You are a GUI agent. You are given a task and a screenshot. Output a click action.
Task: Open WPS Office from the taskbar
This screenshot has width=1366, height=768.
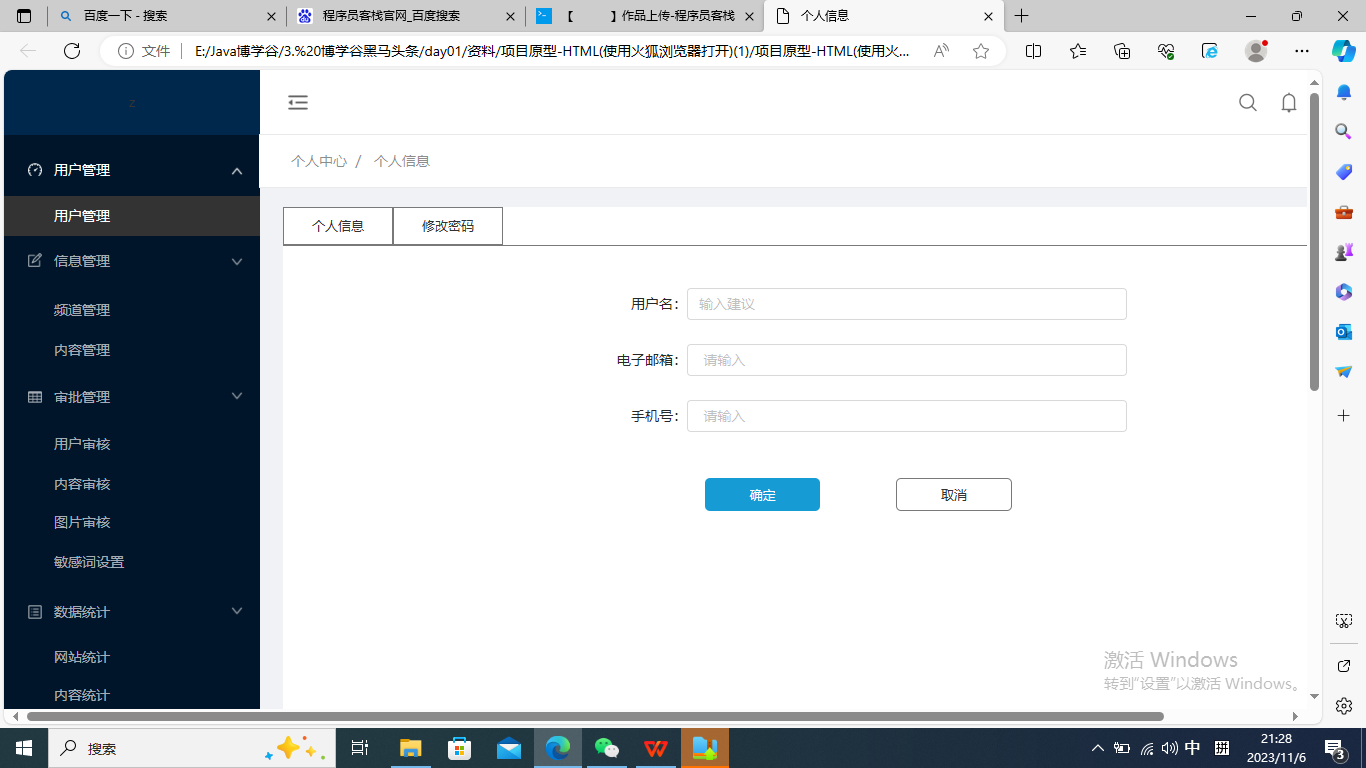coord(656,748)
